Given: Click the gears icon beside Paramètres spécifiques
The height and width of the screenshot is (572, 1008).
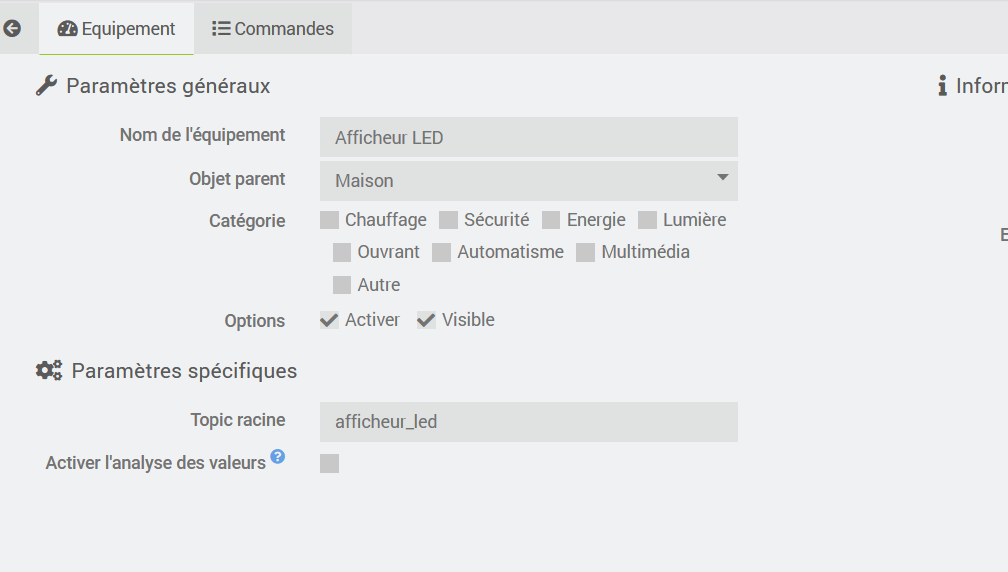Looking at the screenshot, I should click(49, 371).
